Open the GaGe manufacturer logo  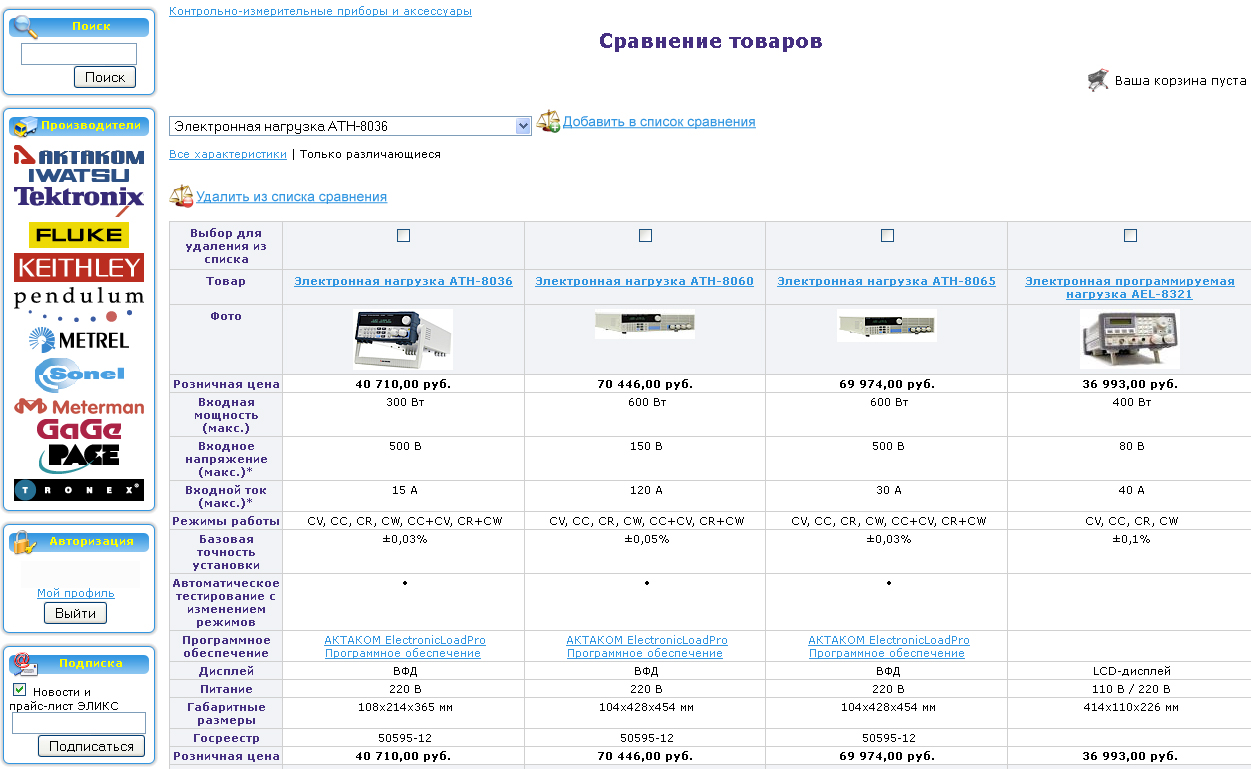coord(79,429)
